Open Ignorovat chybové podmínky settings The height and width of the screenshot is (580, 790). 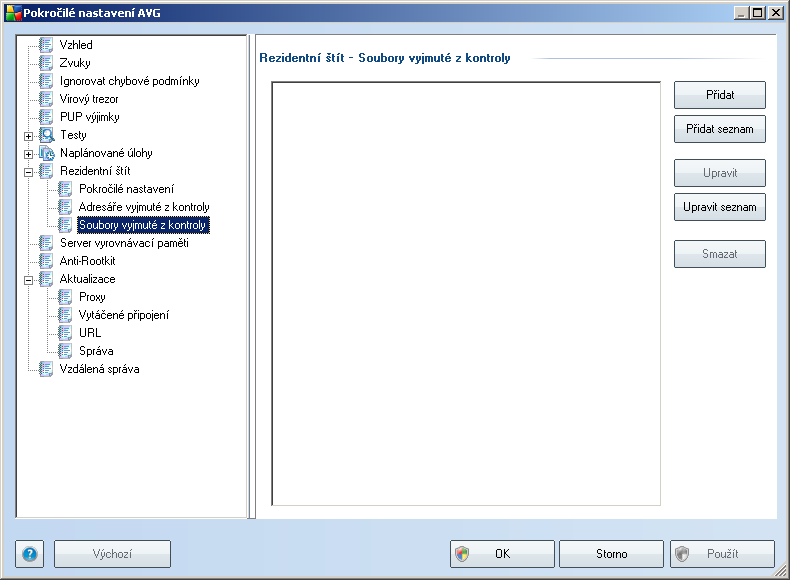pyautogui.click(x=129, y=81)
